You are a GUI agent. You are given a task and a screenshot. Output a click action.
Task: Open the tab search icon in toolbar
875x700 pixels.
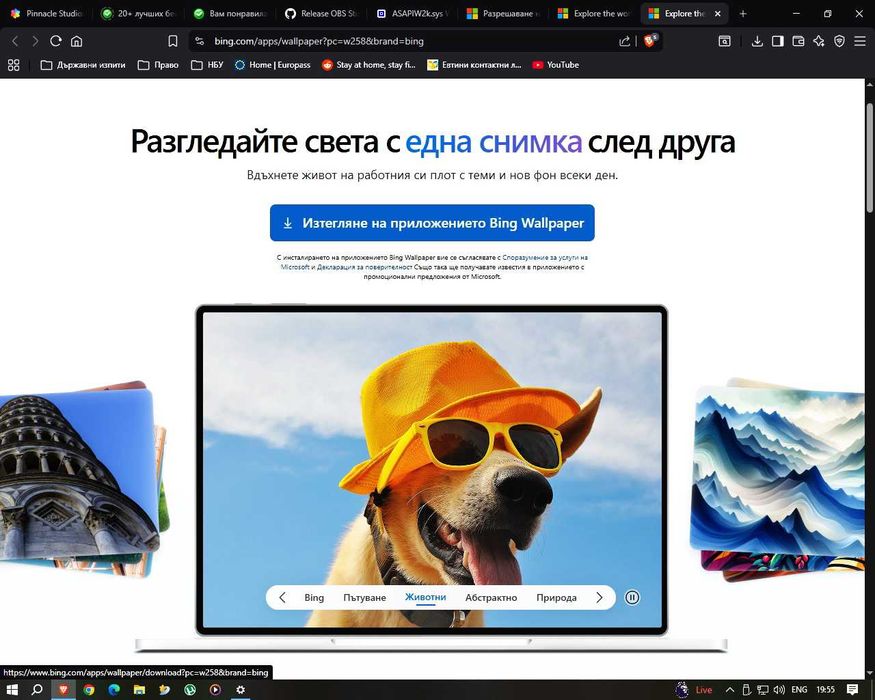pos(724,41)
